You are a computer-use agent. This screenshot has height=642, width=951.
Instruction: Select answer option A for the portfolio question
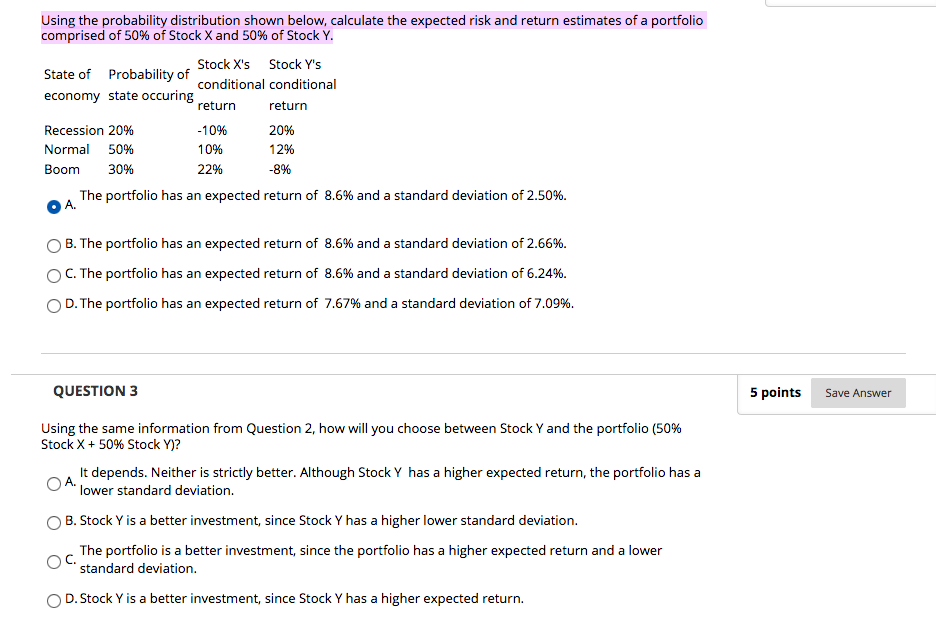click(53, 207)
